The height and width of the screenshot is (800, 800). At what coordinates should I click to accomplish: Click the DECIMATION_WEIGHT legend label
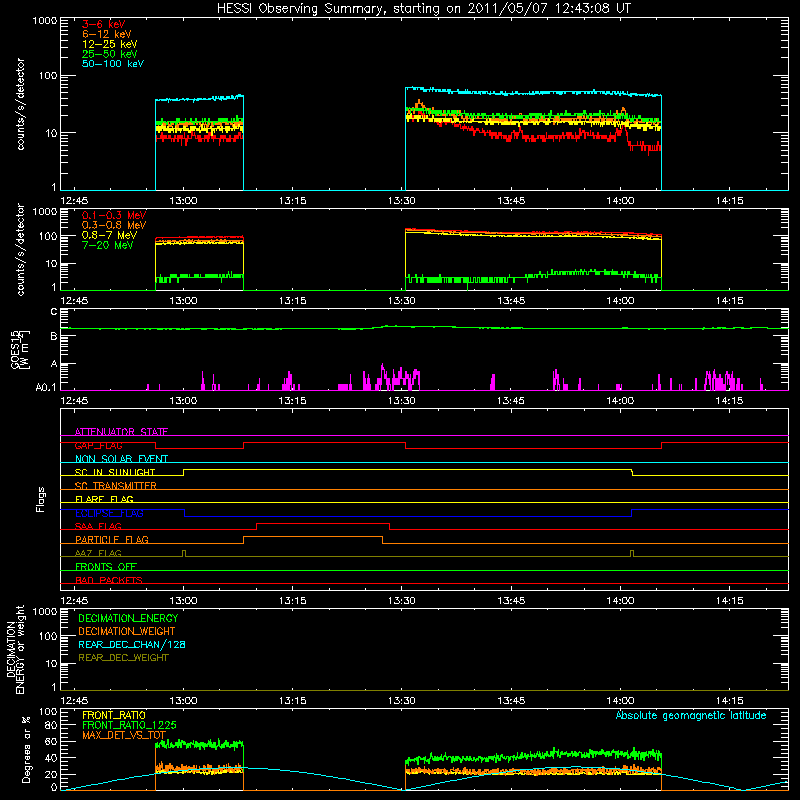click(x=127, y=631)
